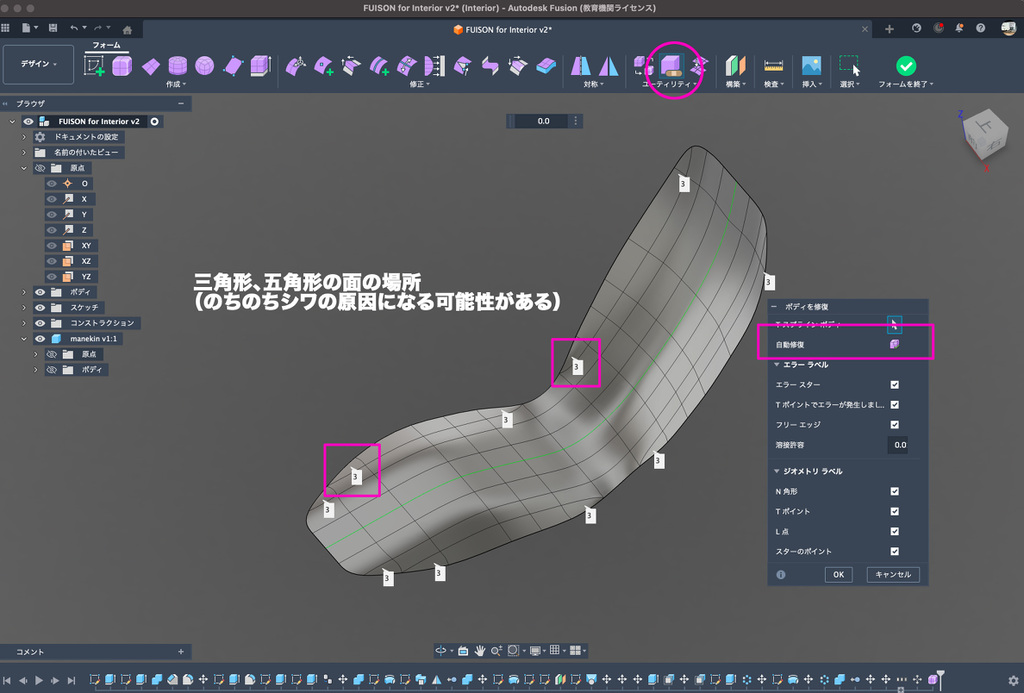Expand the スケッチ folder in browser
This screenshot has width=1024, height=693.
(24, 307)
